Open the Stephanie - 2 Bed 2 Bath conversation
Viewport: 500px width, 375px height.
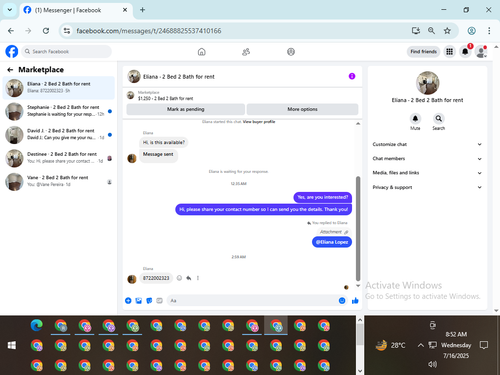point(59,111)
